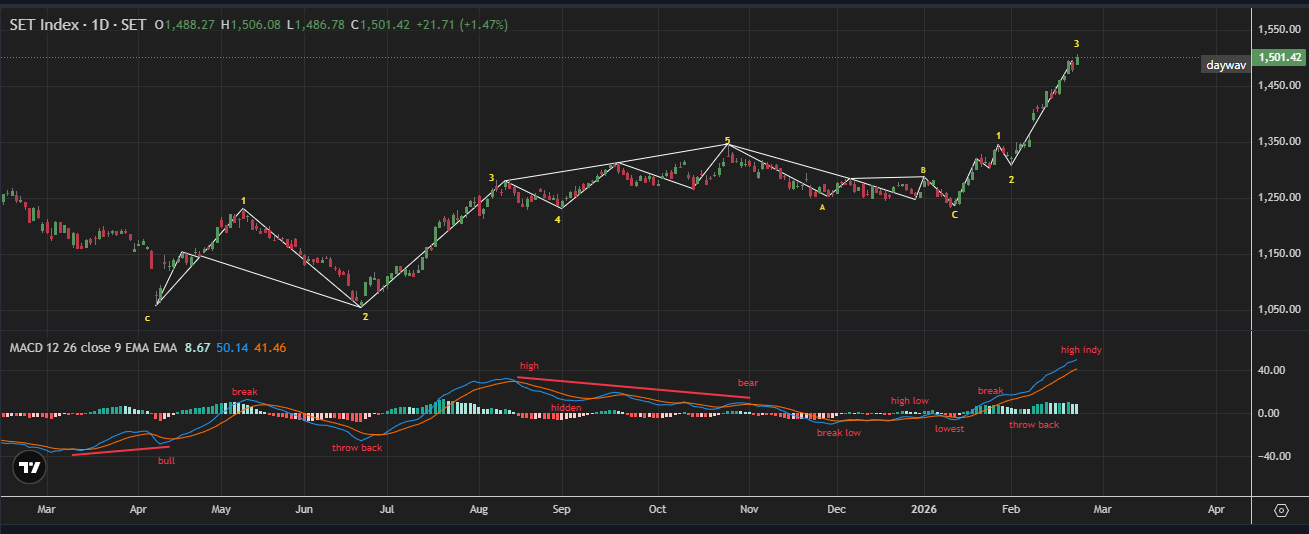Screen dimensions: 1309x534
Task: Select the "throw back" annotation under February MACD
Action: [1034, 425]
